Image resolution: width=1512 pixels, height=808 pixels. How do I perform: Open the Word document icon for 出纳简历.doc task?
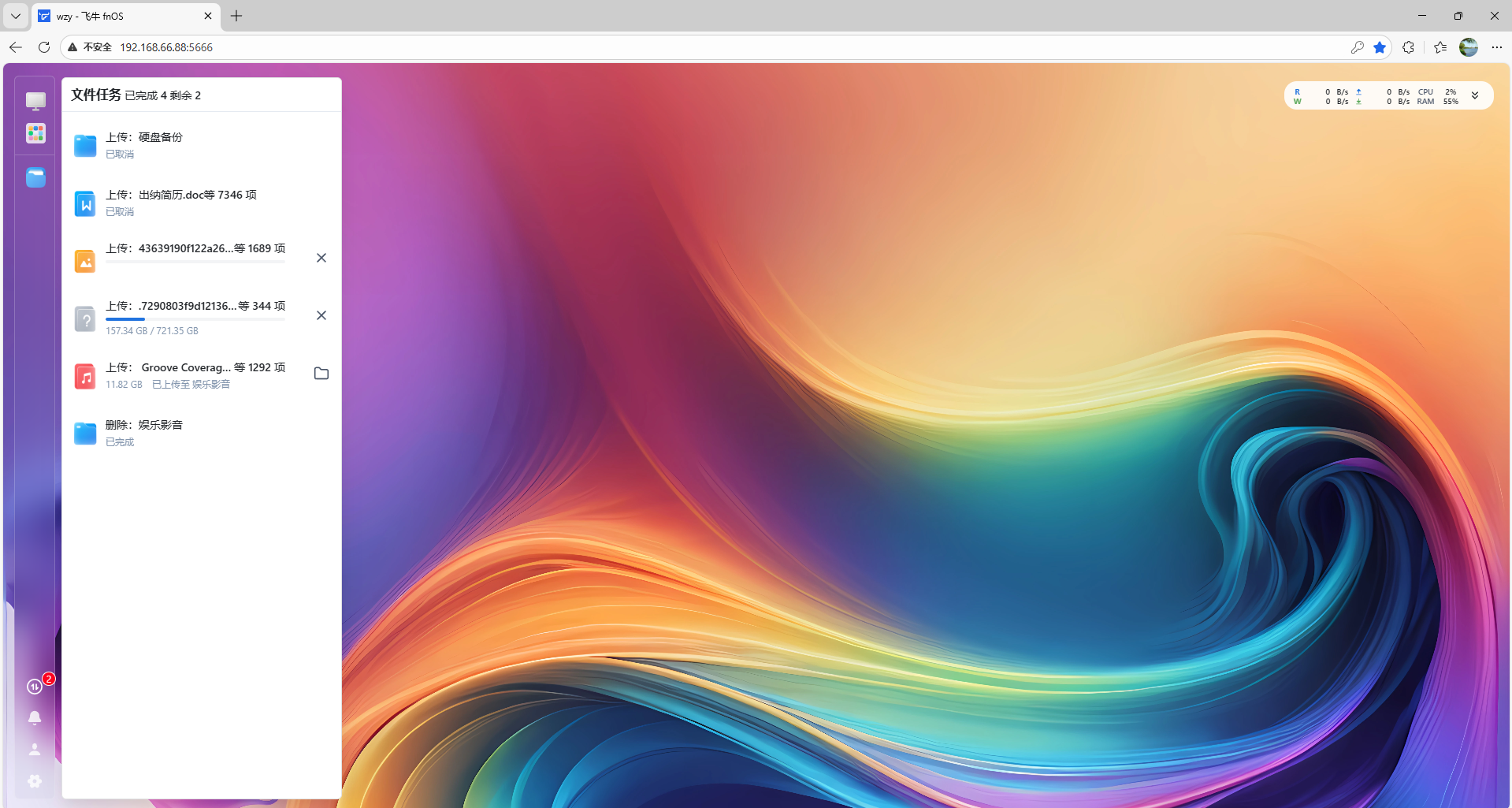[x=84, y=203]
